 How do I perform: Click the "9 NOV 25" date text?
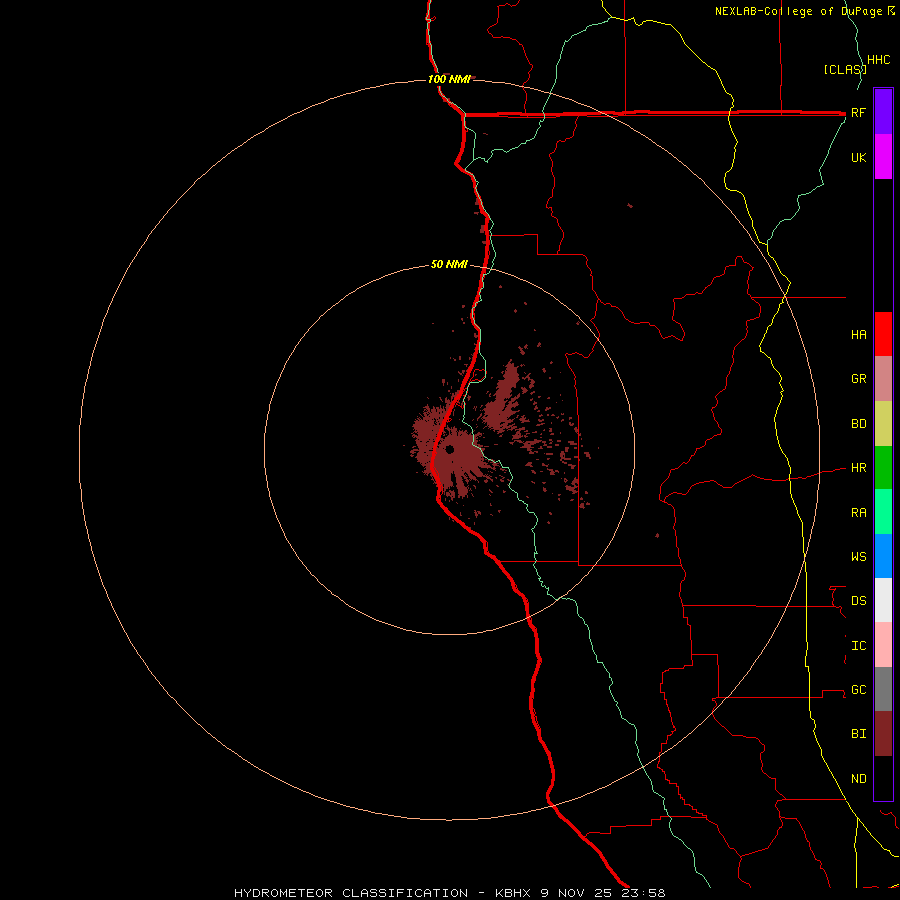576,893
